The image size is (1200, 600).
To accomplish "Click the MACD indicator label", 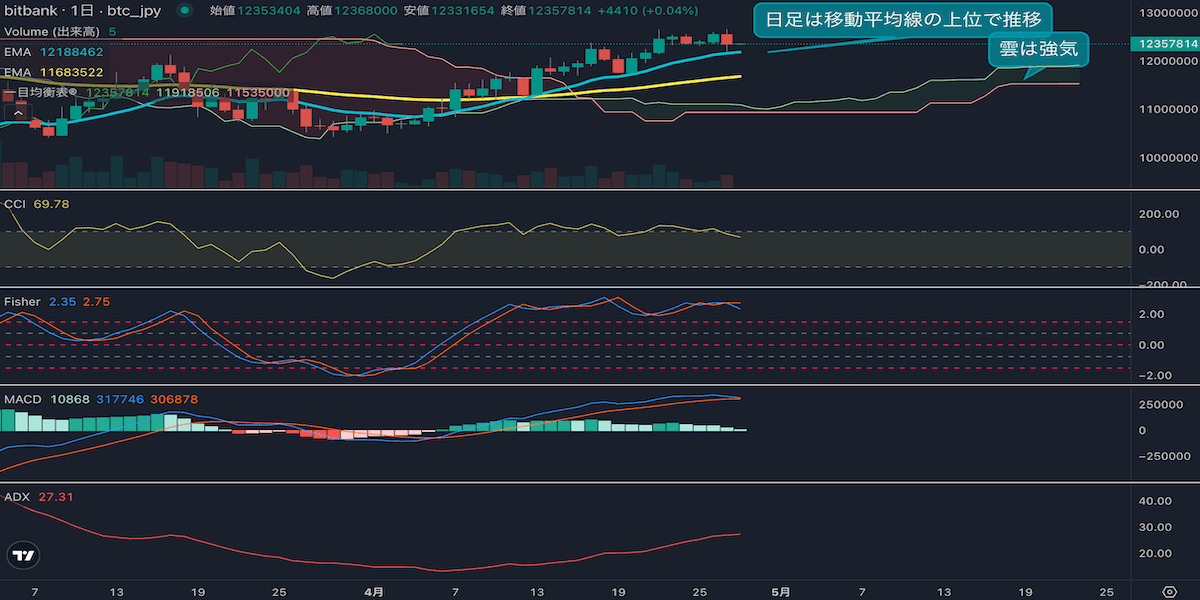I will (x=23, y=399).
